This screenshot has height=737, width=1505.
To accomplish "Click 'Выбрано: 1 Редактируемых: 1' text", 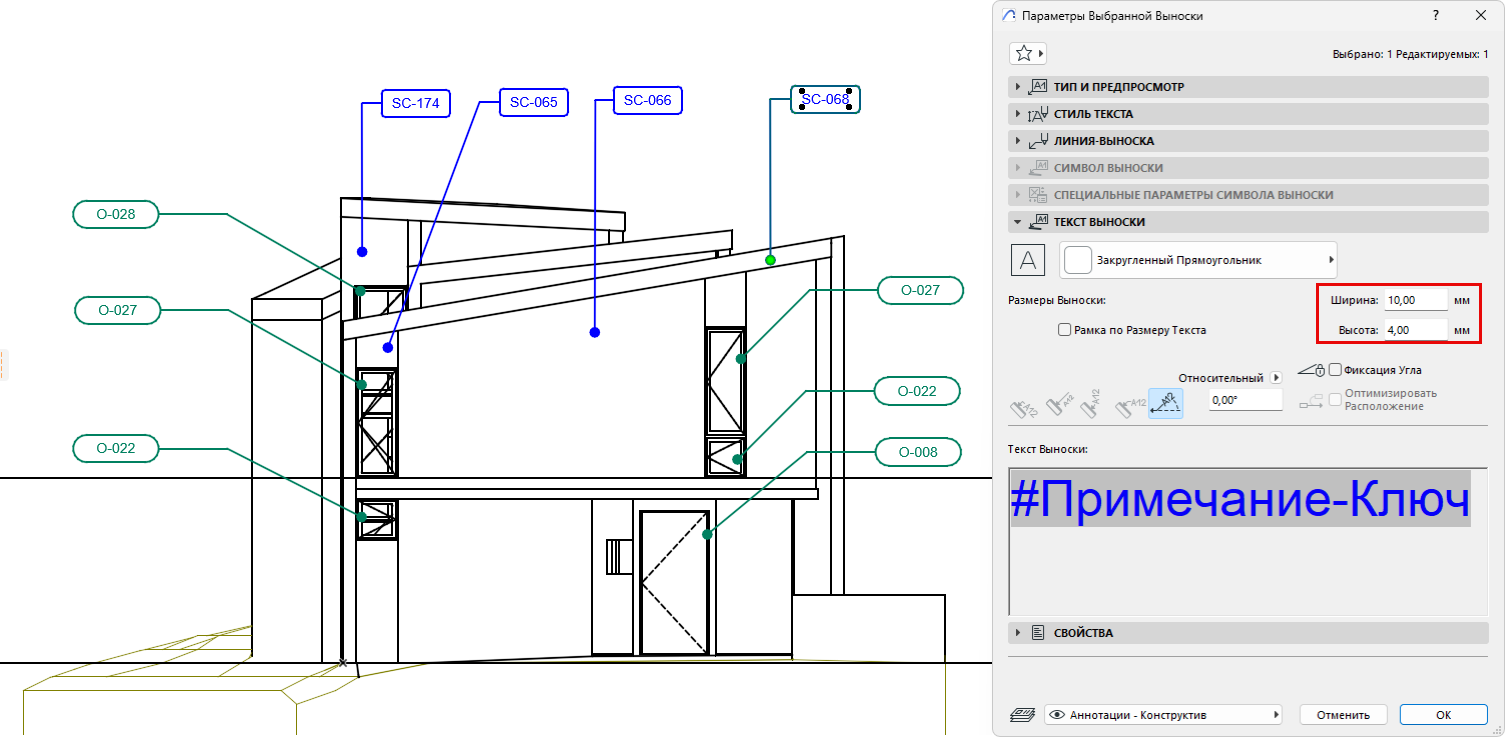I will 1411,54.
